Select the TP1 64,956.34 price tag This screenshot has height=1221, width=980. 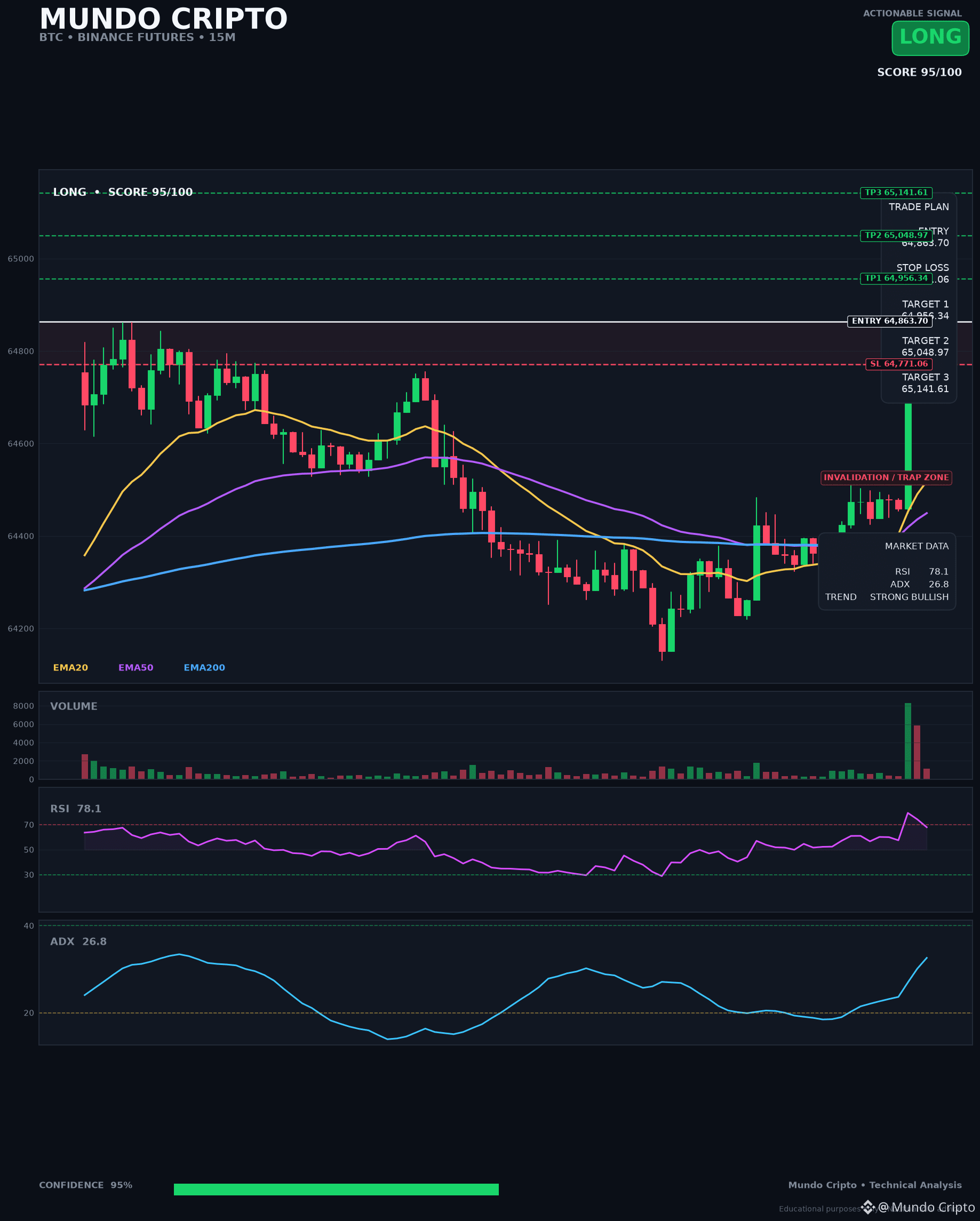pyautogui.click(x=896, y=278)
